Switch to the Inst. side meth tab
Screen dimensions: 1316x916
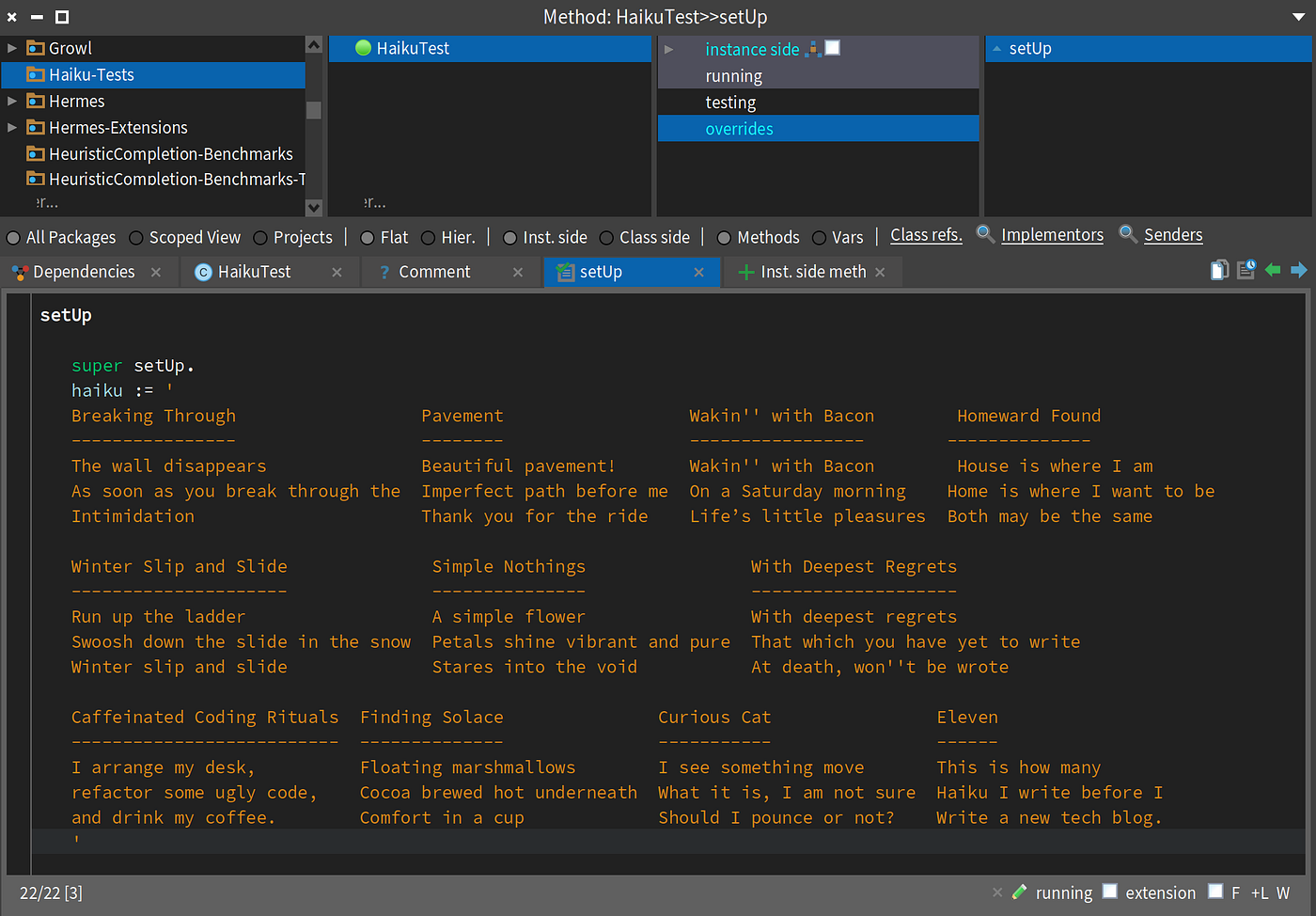813,272
